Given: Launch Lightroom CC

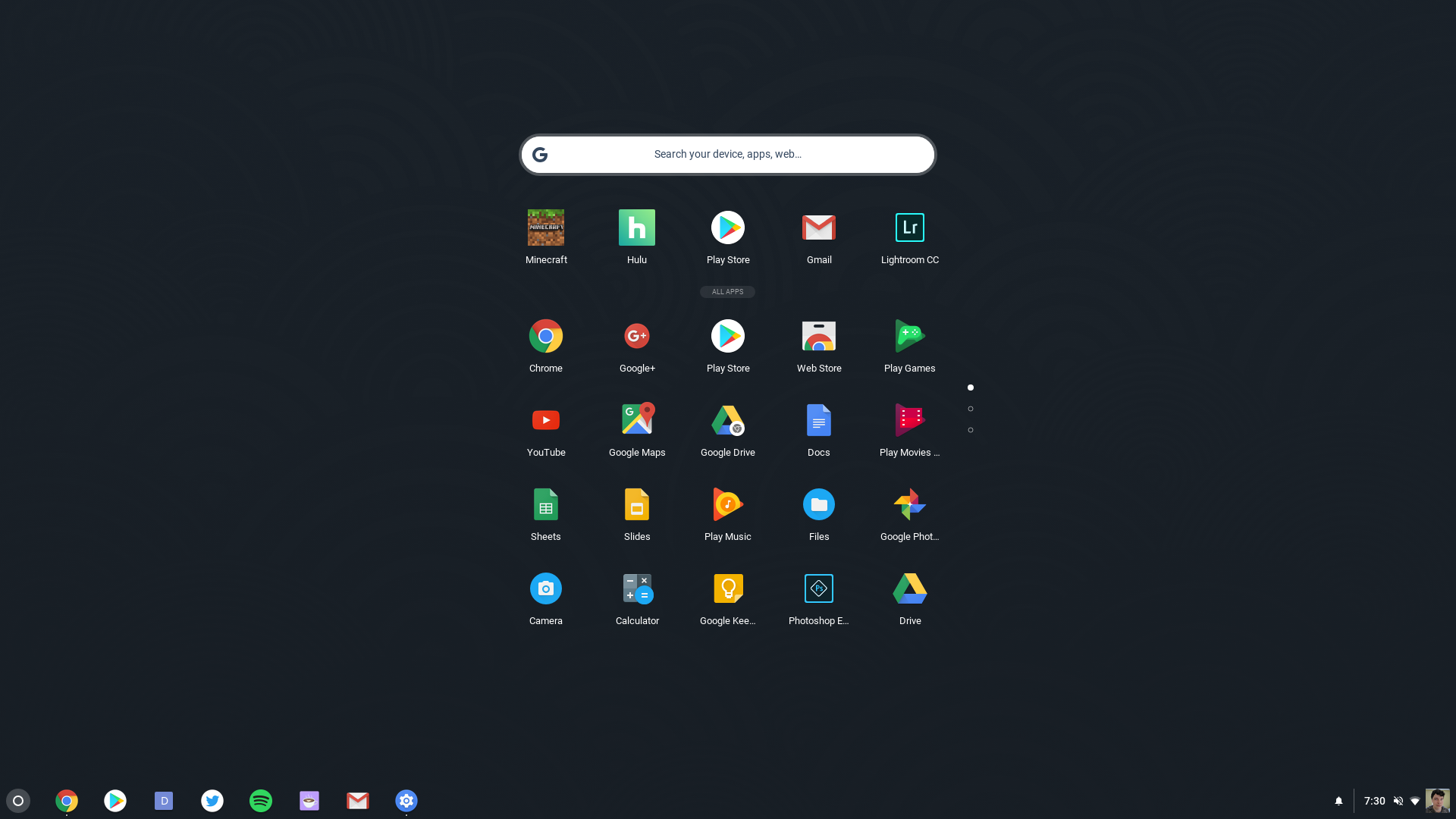Looking at the screenshot, I should click(x=910, y=227).
